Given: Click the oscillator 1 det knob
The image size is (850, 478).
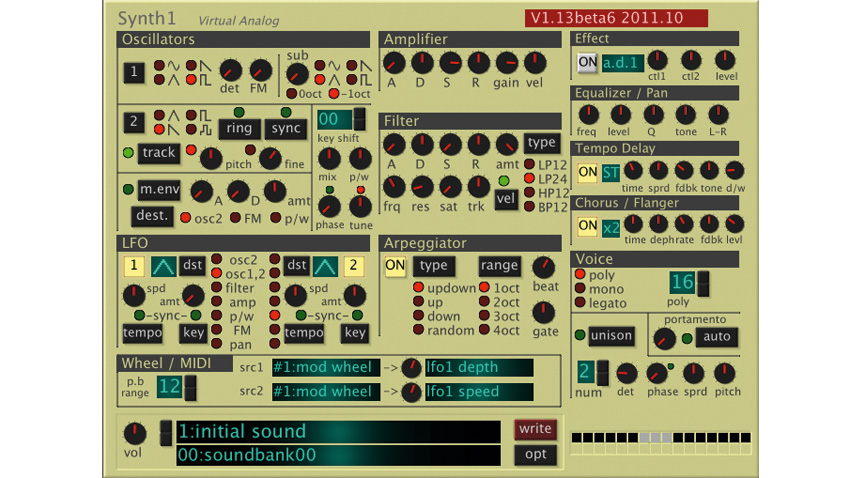Looking at the screenshot, I should tap(230, 70).
